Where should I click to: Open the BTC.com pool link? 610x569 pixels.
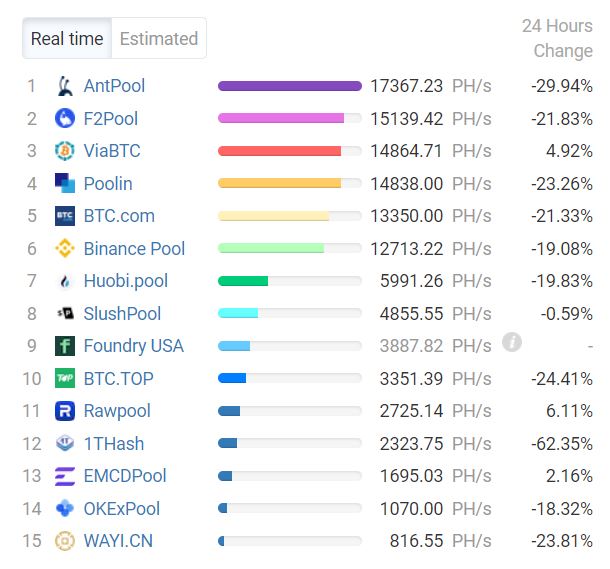(x=119, y=216)
